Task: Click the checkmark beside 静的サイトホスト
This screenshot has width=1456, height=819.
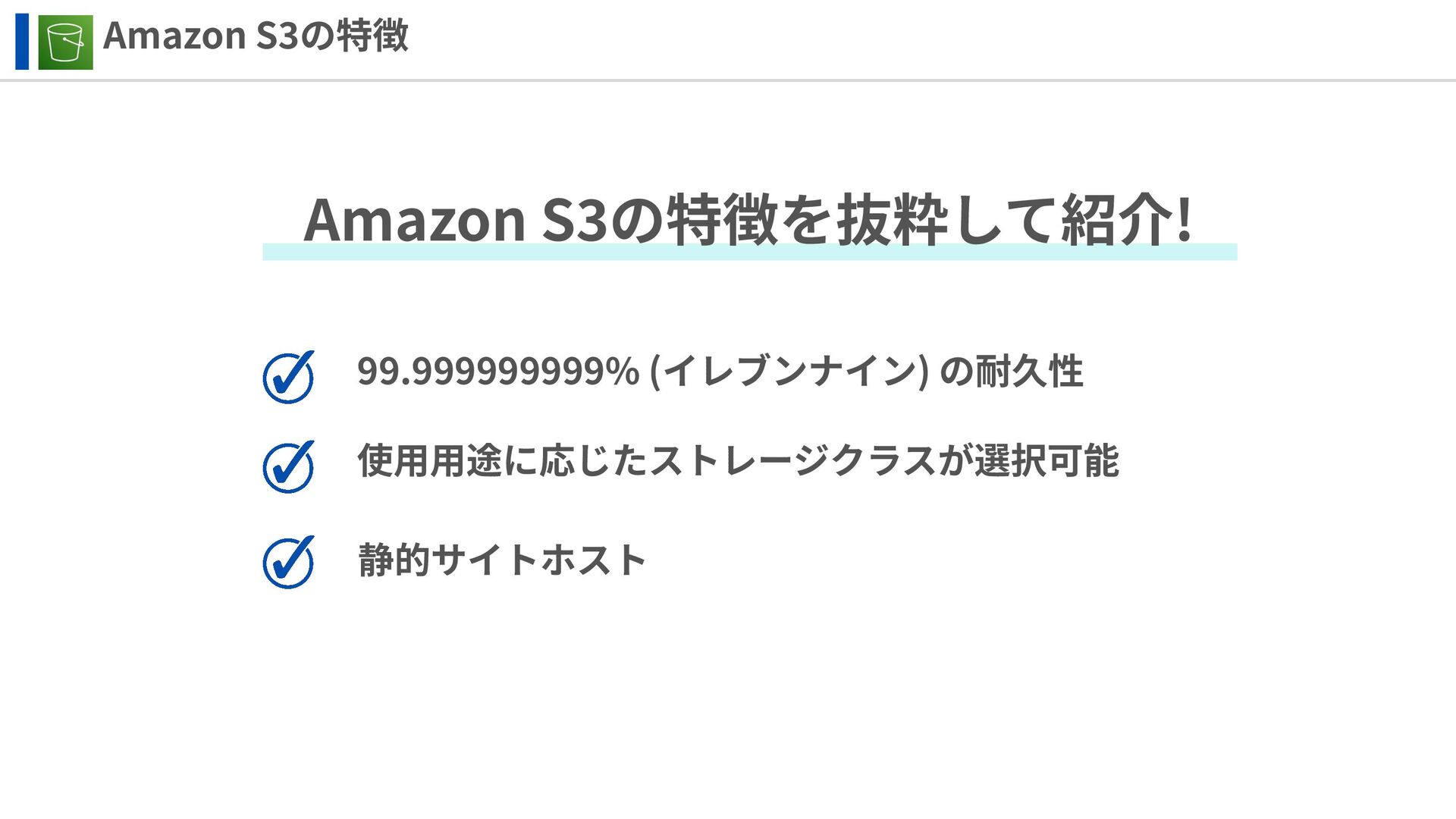Action: [x=288, y=562]
